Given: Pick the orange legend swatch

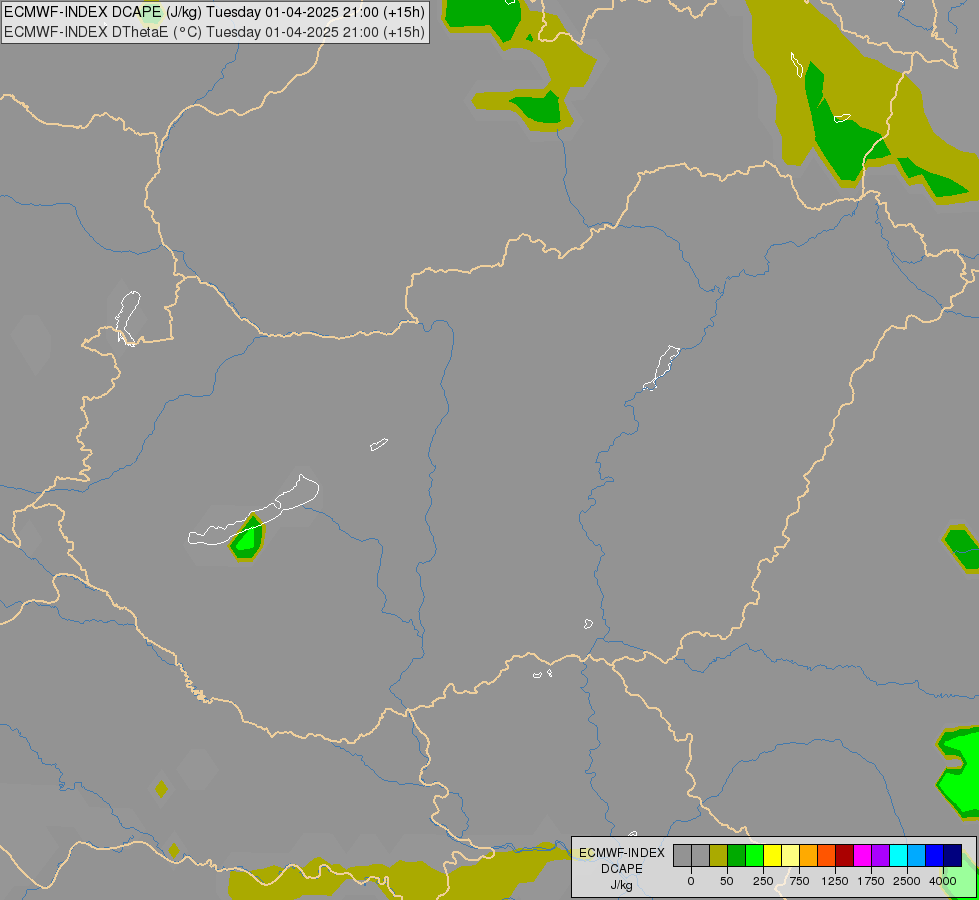Looking at the screenshot, I should tap(809, 855).
